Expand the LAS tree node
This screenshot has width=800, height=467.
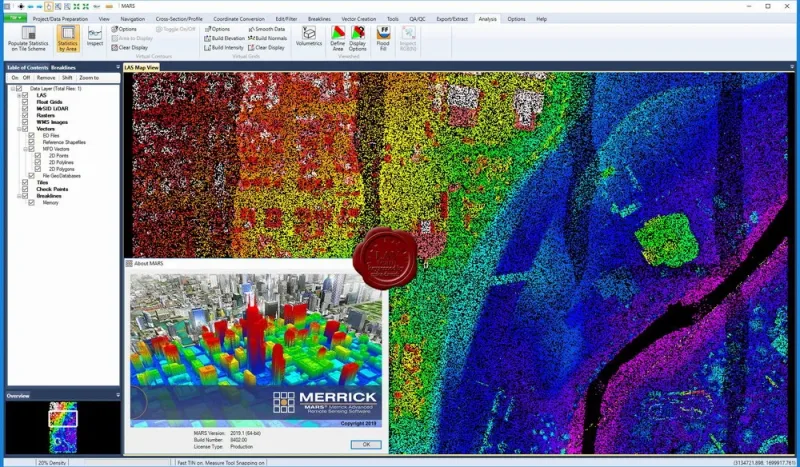[19, 95]
